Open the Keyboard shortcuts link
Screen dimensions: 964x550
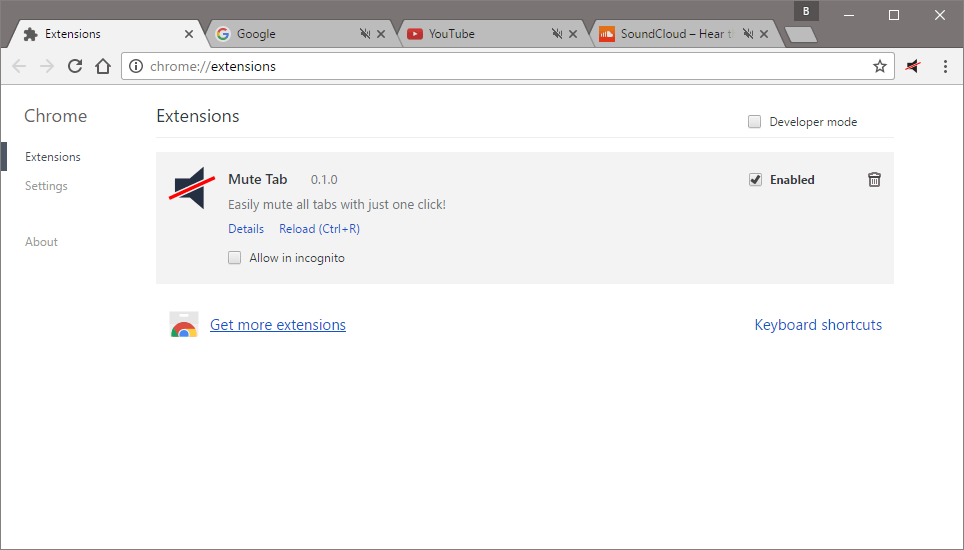tap(818, 325)
